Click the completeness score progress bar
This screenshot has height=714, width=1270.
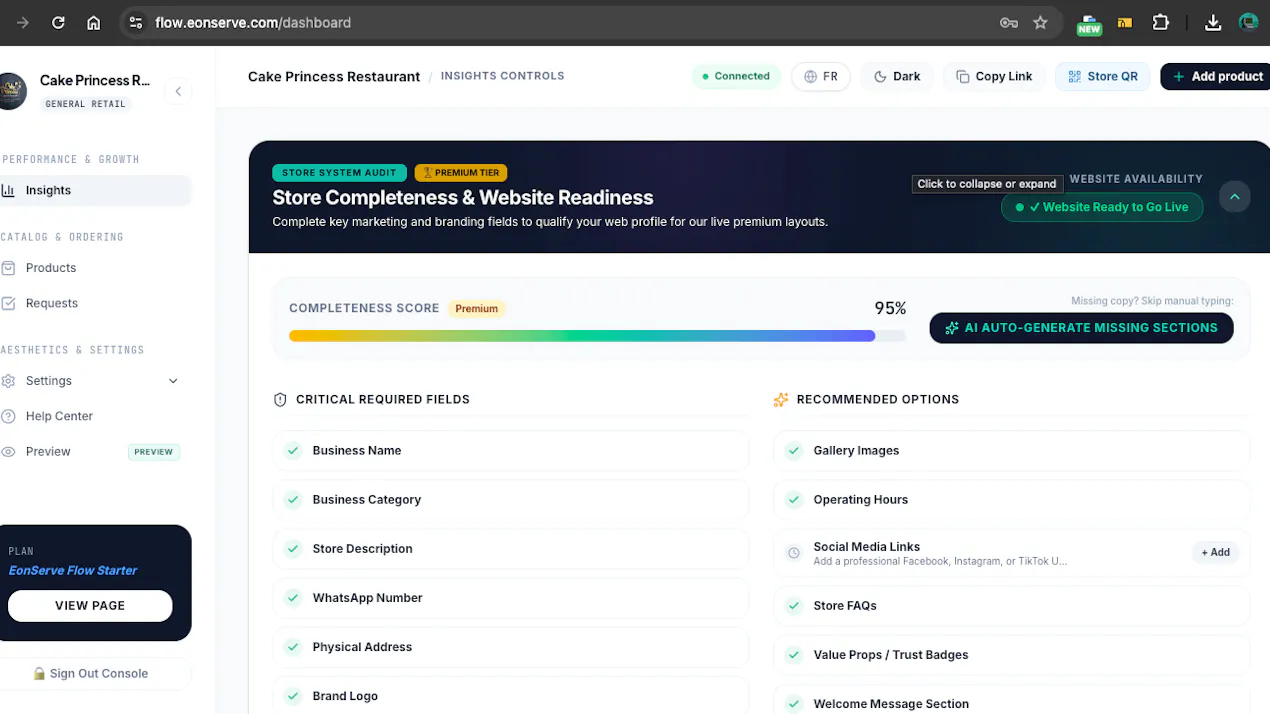(597, 336)
